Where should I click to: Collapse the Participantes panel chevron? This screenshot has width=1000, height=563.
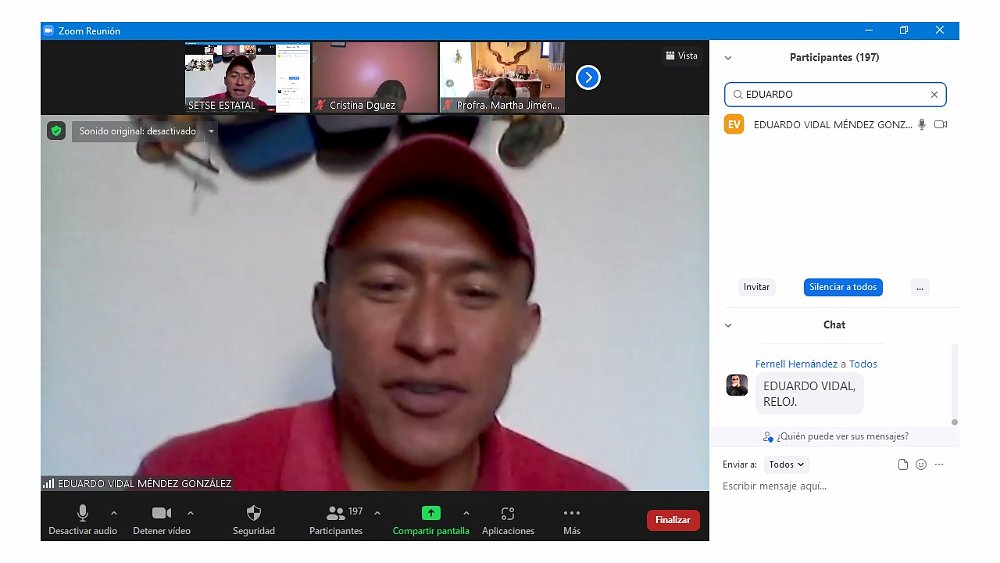pos(728,58)
